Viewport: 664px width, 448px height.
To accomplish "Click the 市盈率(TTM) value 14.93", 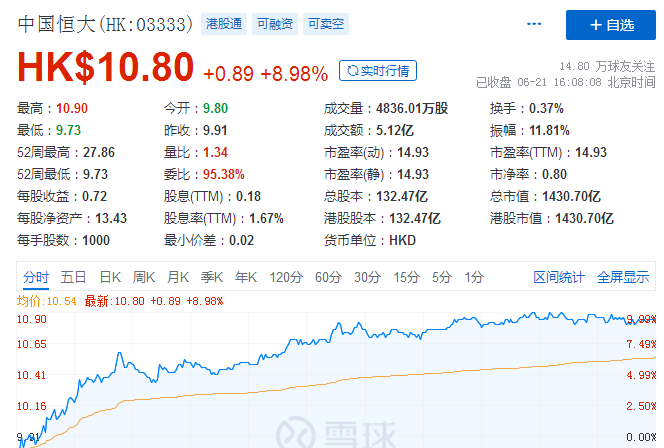I will pyautogui.click(x=591, y=152).
